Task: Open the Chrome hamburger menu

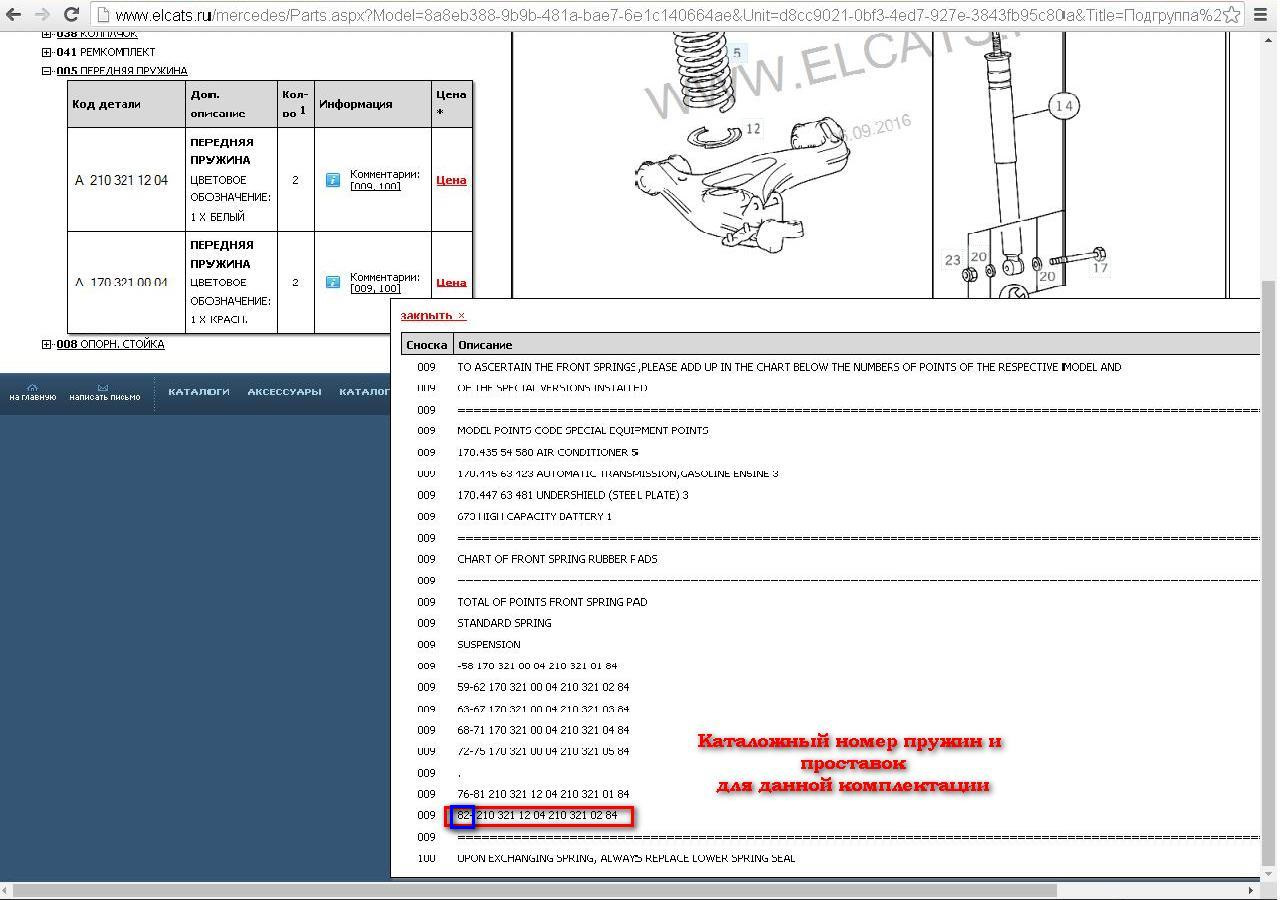Action: tap(1262, 15)
